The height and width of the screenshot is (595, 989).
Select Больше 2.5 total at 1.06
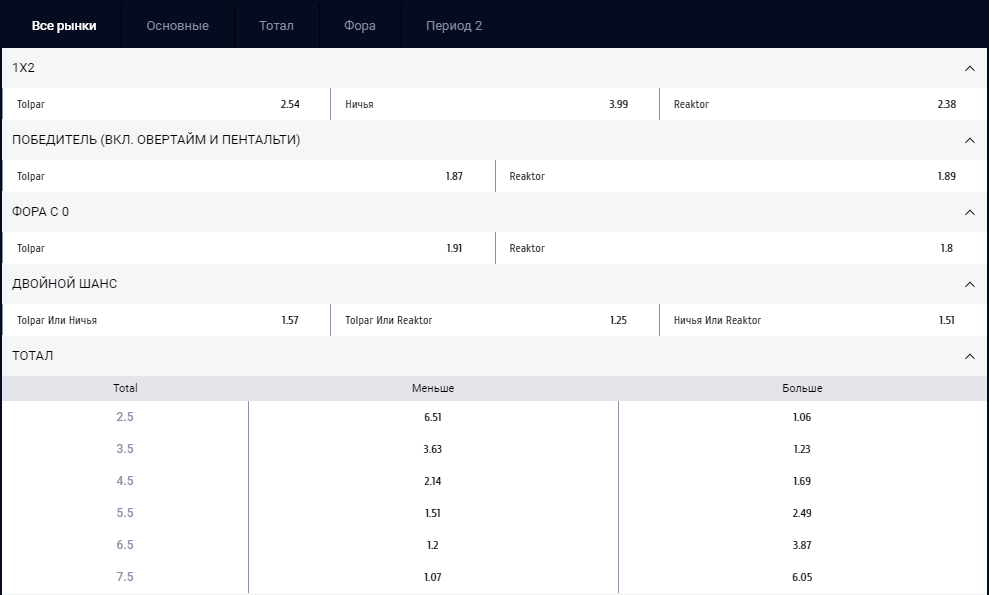[802, 417]
